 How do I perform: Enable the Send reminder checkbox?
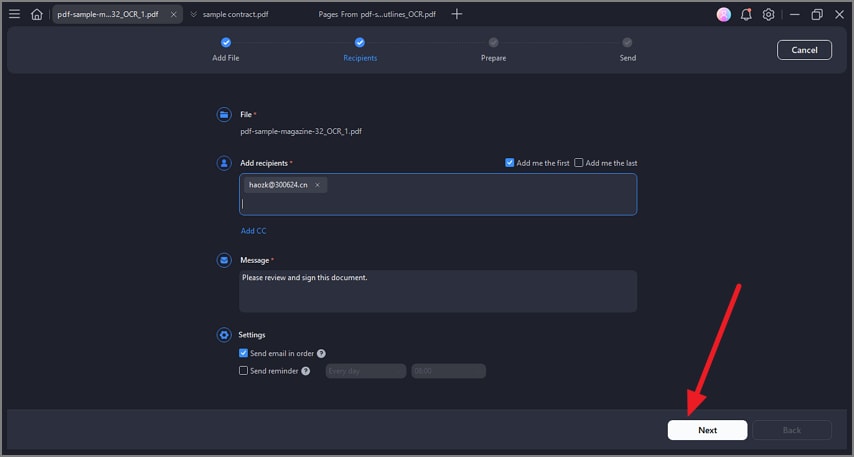[244, 371]
